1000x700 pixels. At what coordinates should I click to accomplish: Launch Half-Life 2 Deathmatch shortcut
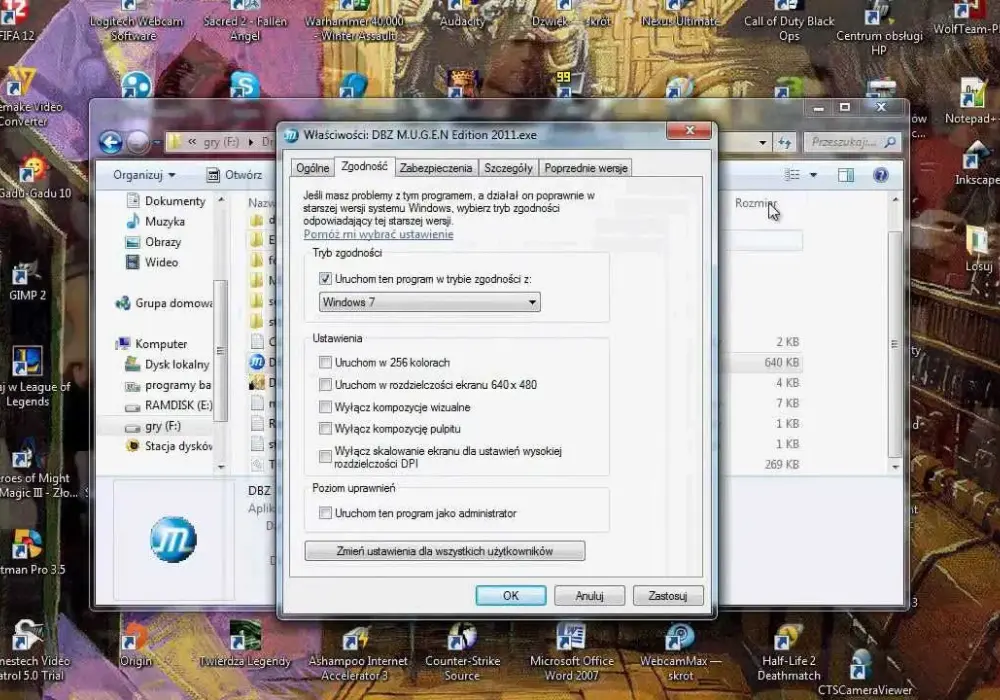[789, 653]
